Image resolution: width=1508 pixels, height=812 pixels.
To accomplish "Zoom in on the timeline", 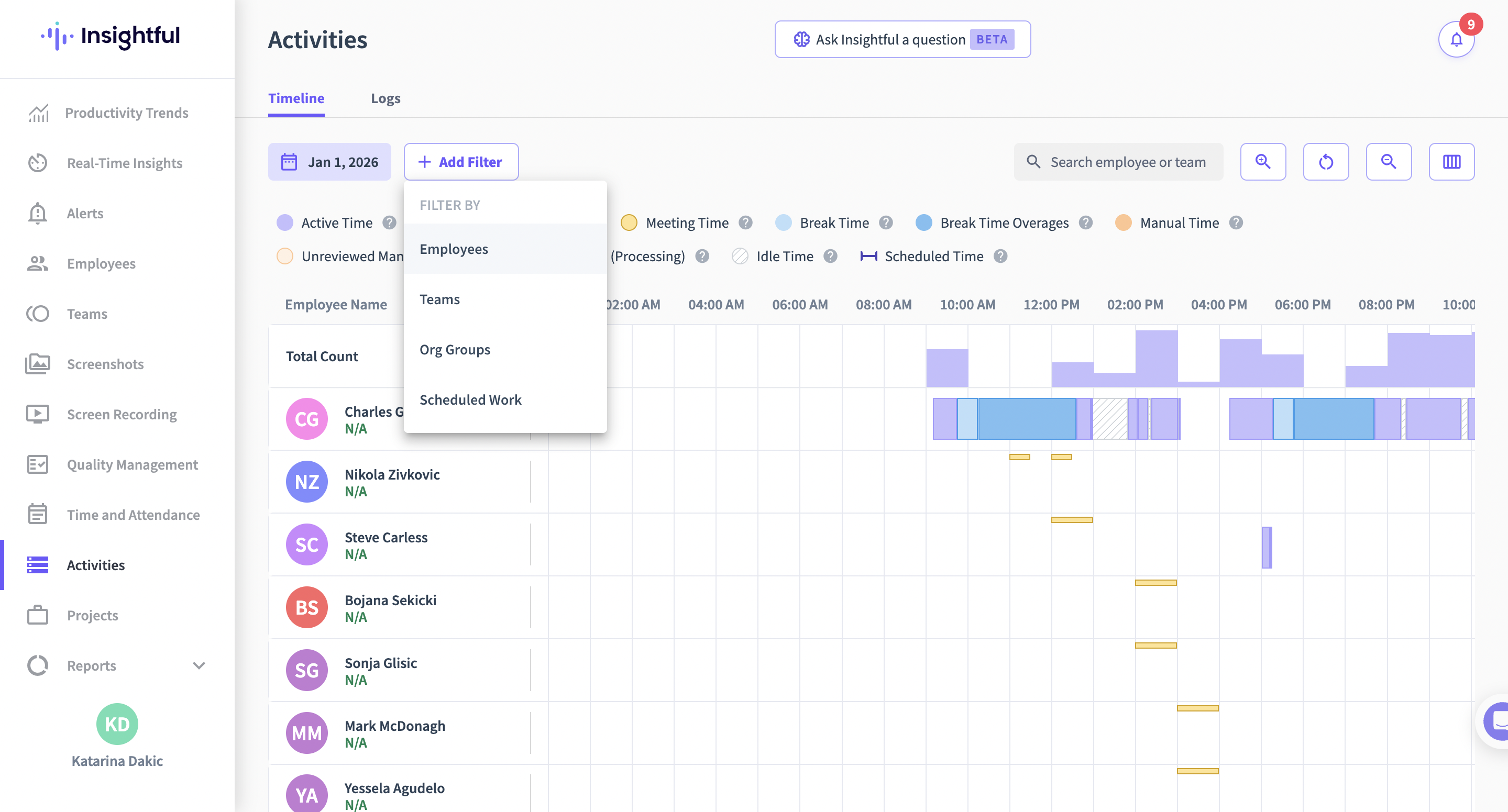I will click(1263, 161).
